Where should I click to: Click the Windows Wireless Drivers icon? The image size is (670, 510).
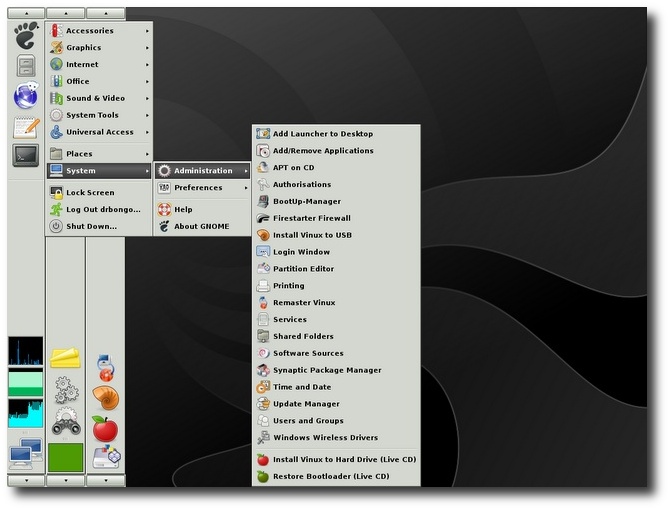[x=263, y=437]
